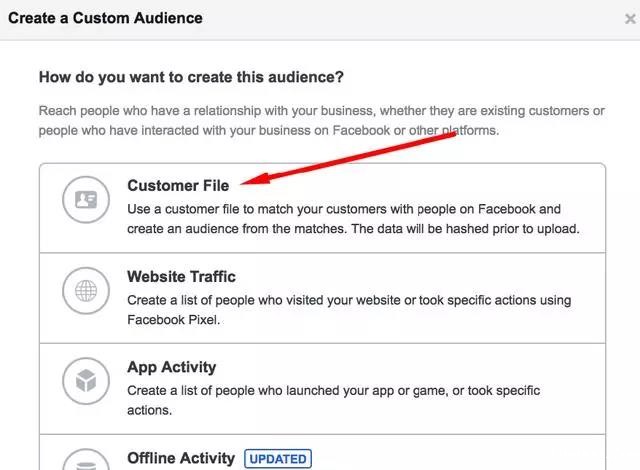Close the Create a Custom Audience dialog
640x470 pixels.
(627, 19)
